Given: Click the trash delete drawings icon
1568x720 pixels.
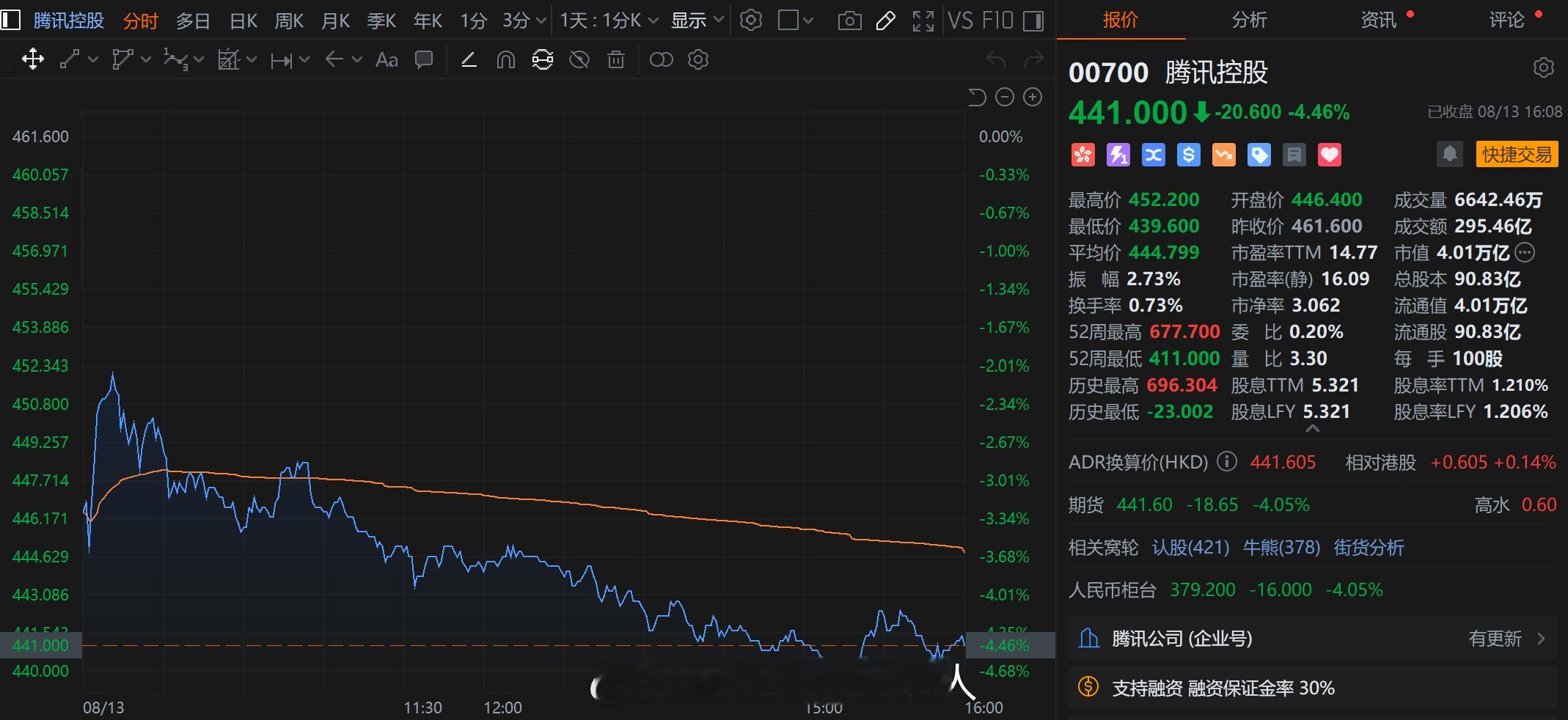Looking at the screenshot, I should (616, 59).
